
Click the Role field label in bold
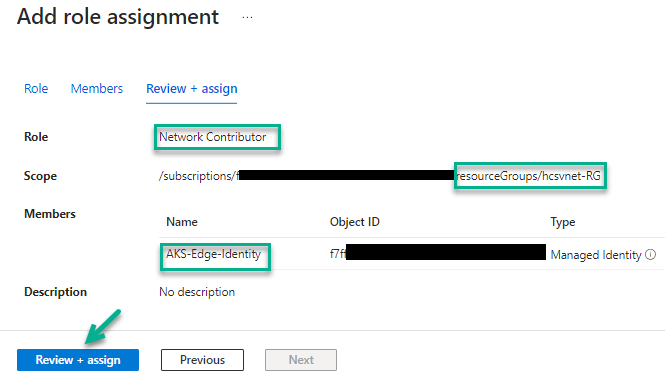click(36, 137)
